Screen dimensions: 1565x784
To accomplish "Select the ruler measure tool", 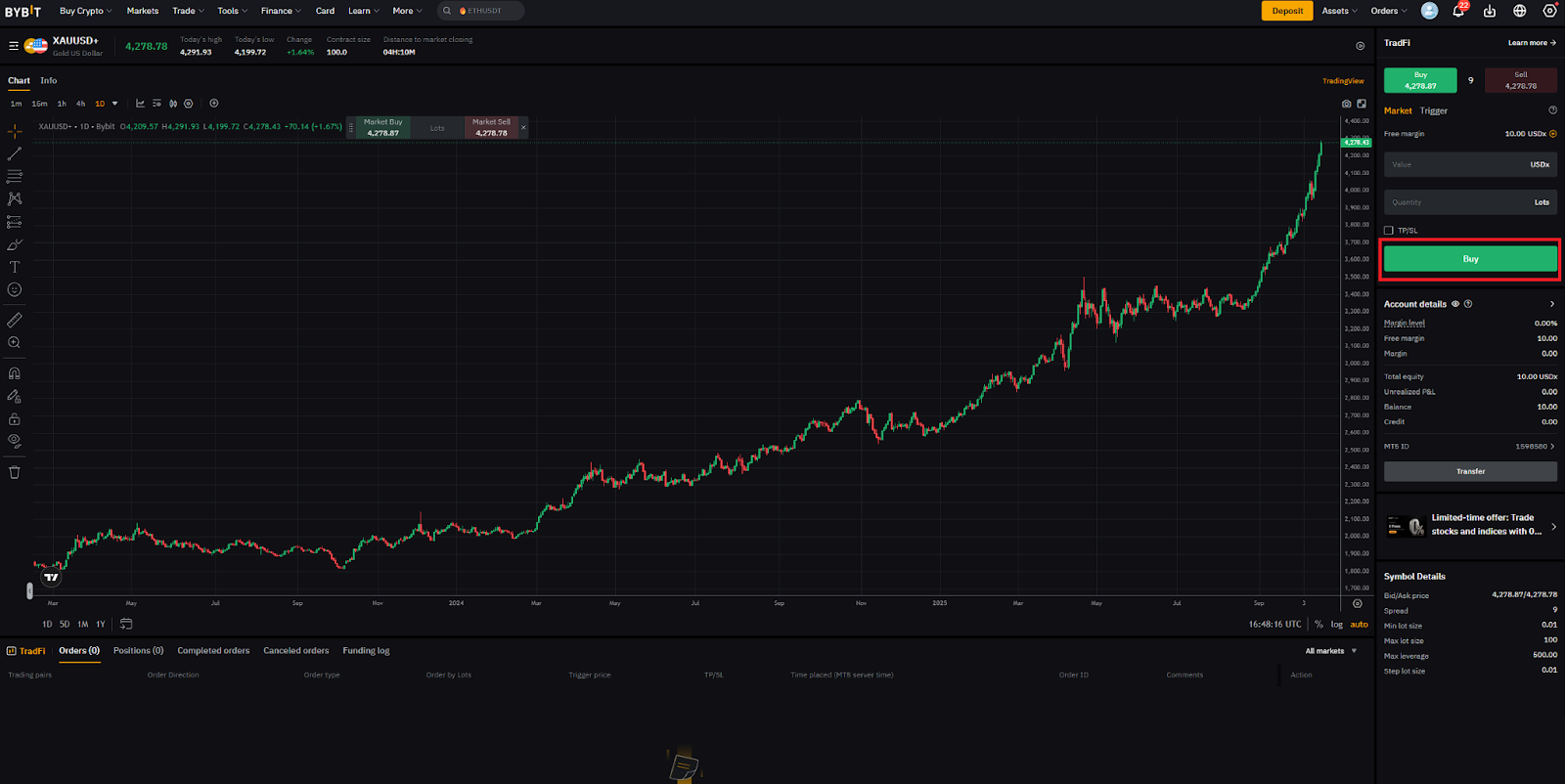I will 15,320.
